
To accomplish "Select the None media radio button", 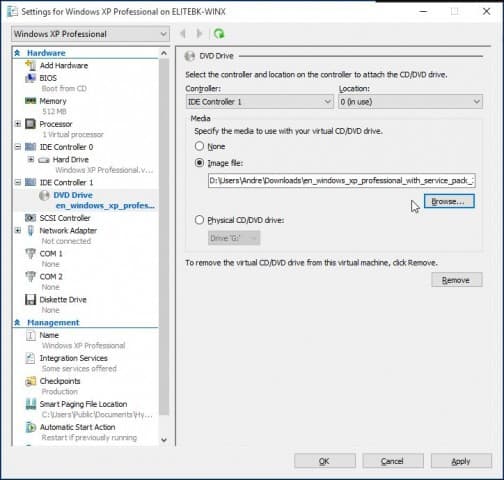I will pos(199,146).
